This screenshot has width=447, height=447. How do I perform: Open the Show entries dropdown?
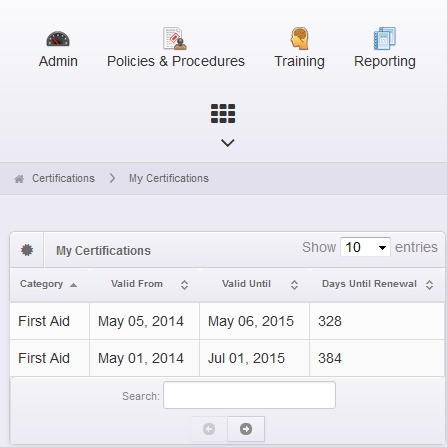pos(365,247)
